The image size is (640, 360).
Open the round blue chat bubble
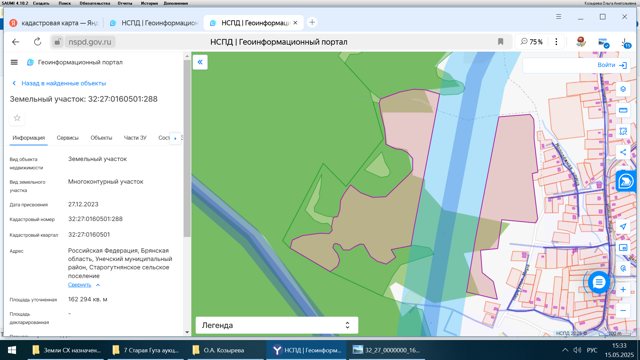(599, 282)
